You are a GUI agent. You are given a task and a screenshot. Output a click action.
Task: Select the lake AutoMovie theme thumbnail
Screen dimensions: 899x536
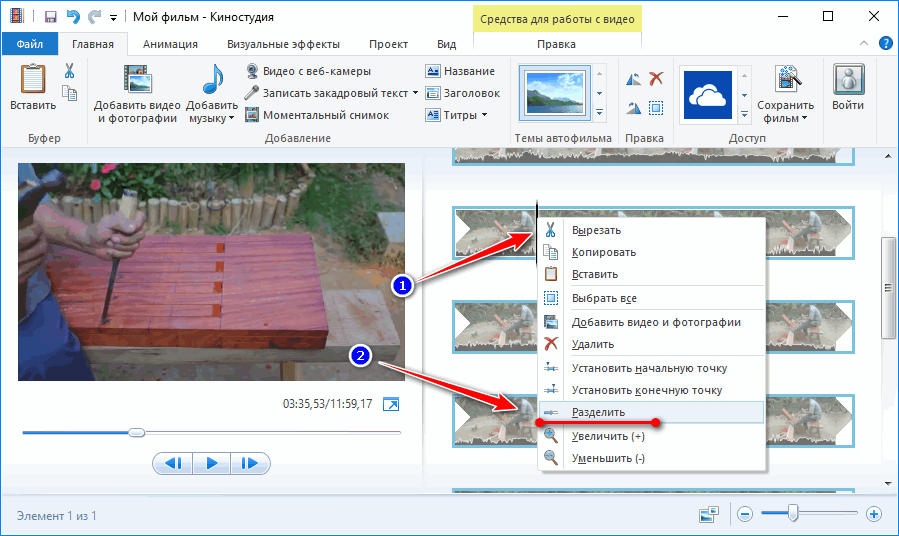tap(554, 93)
